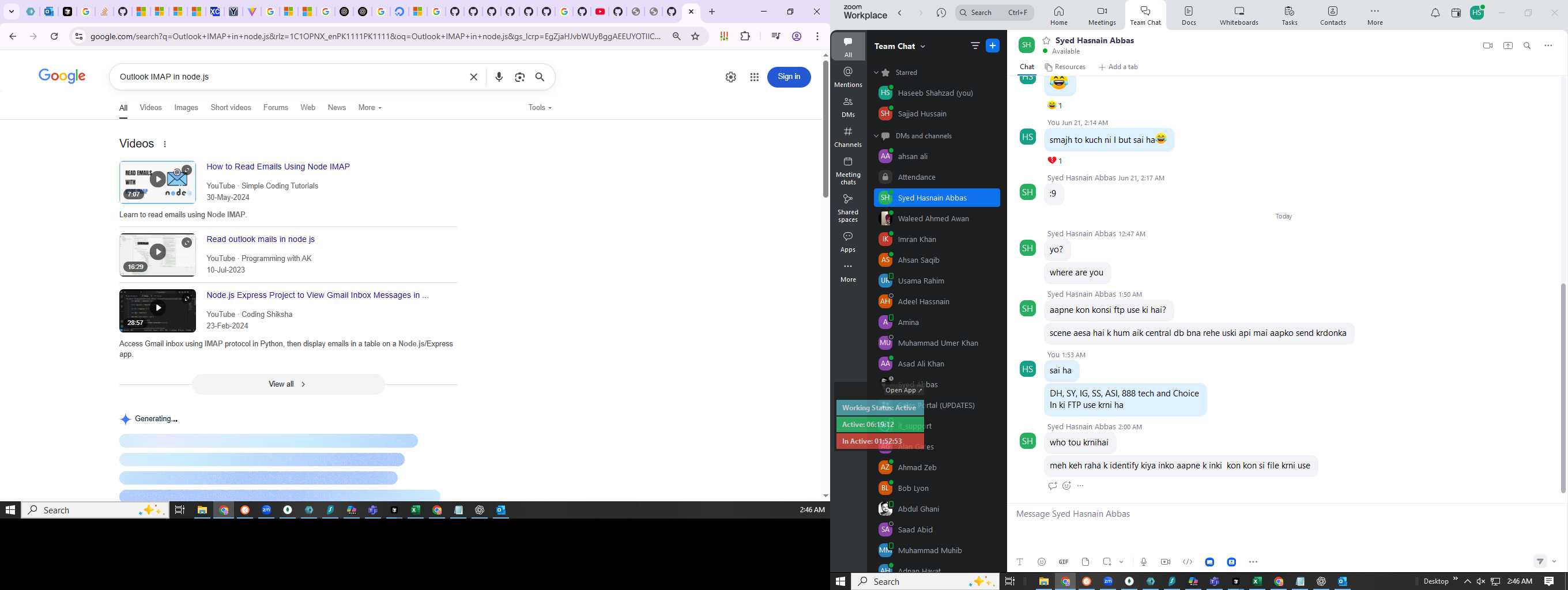Click the Google Sign in button
This screenshot has height=590, width=1568.
tap(789, 77)
